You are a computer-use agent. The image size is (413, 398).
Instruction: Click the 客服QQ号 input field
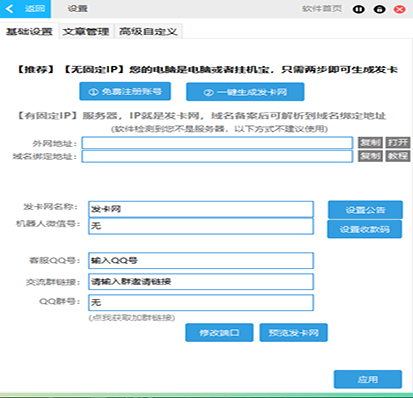(x=201, y=261)
